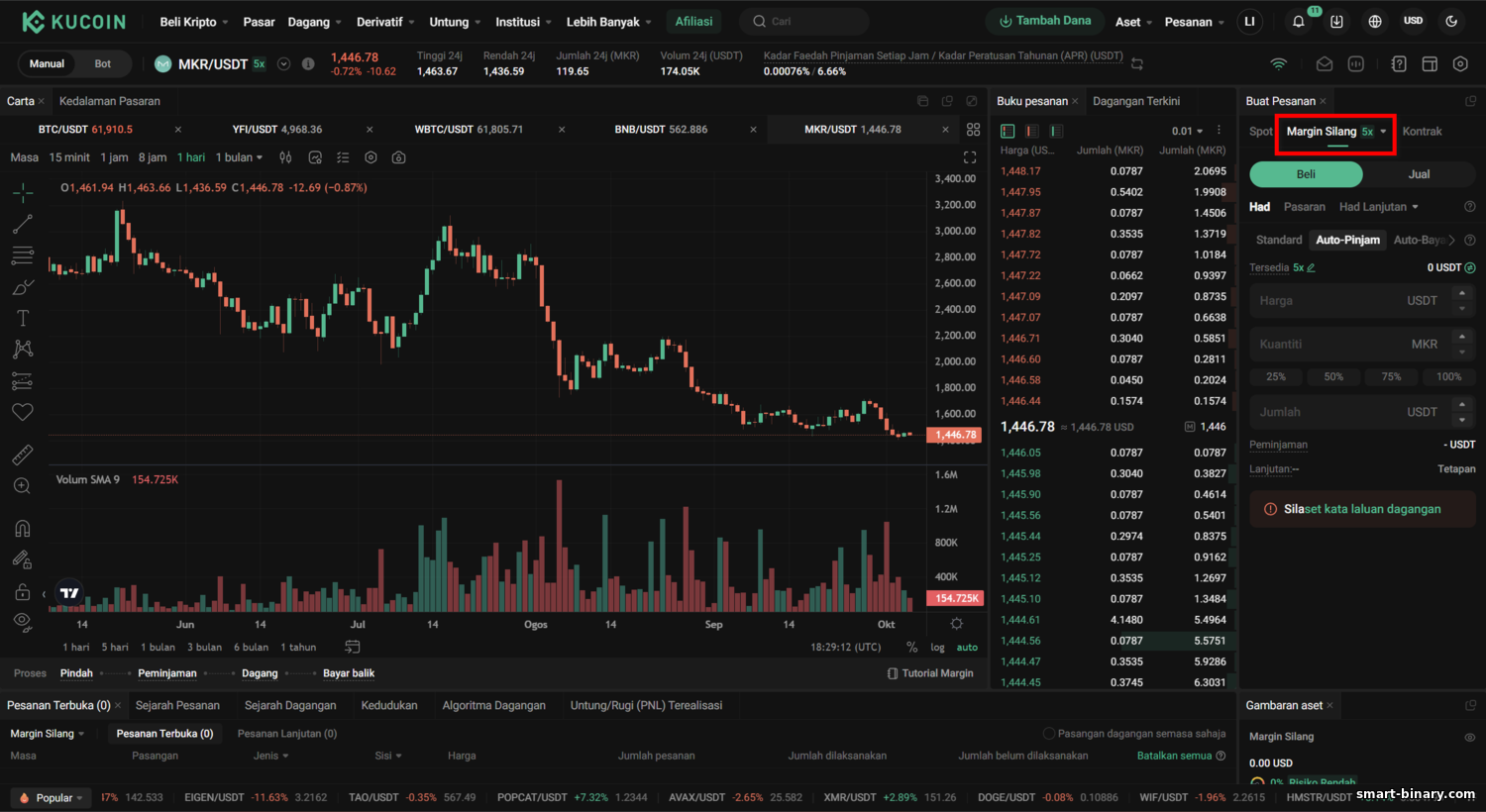The height and width of the screenshot is (812, 1486).
Task: Open the grid layout icon beside tabs
Action: pos(974,130)
